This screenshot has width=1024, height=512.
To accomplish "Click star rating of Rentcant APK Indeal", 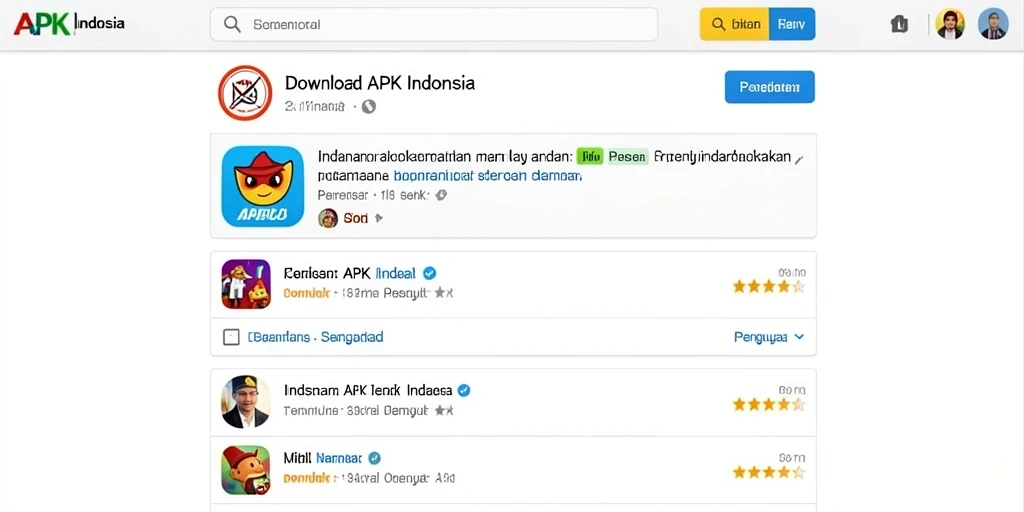I will point(769,286).
